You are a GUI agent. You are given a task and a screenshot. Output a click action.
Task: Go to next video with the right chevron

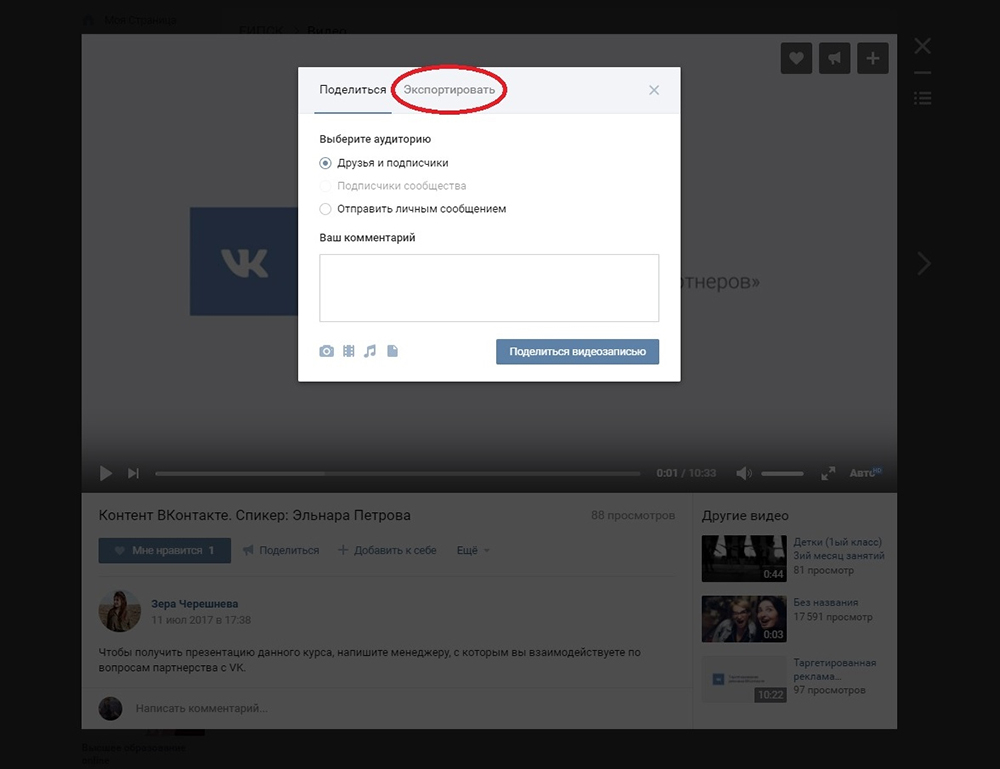pyautogui.click(x=923, y=263)
